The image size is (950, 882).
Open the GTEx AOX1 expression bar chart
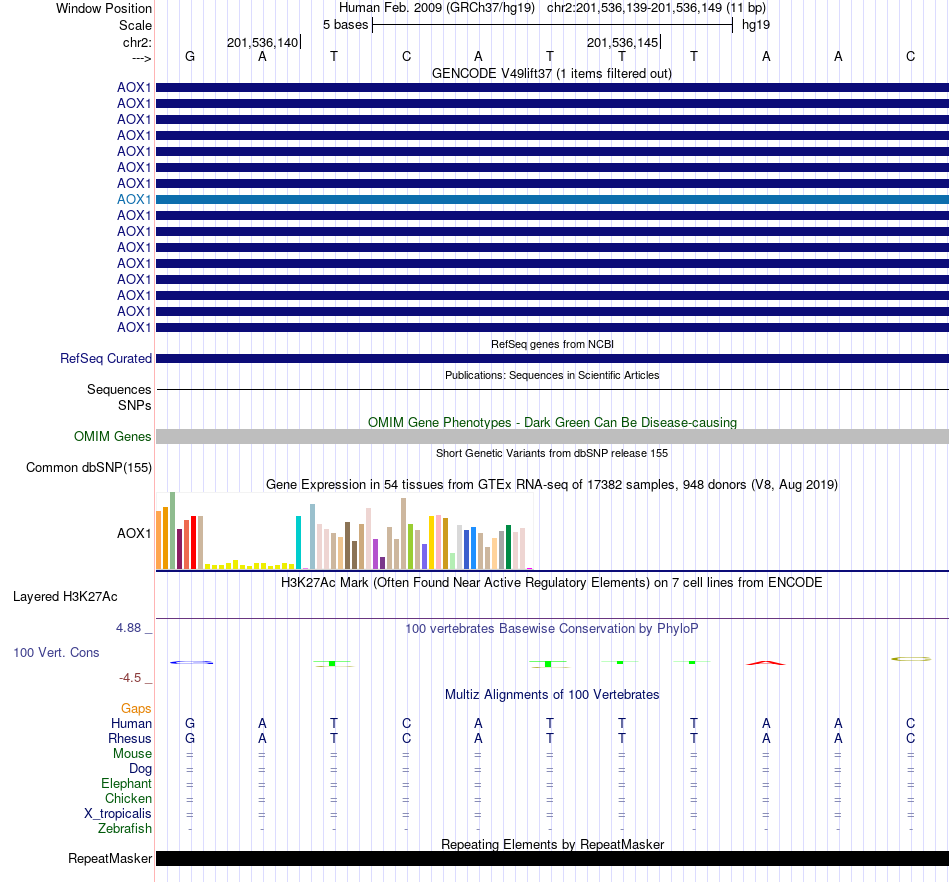[344, 531]
